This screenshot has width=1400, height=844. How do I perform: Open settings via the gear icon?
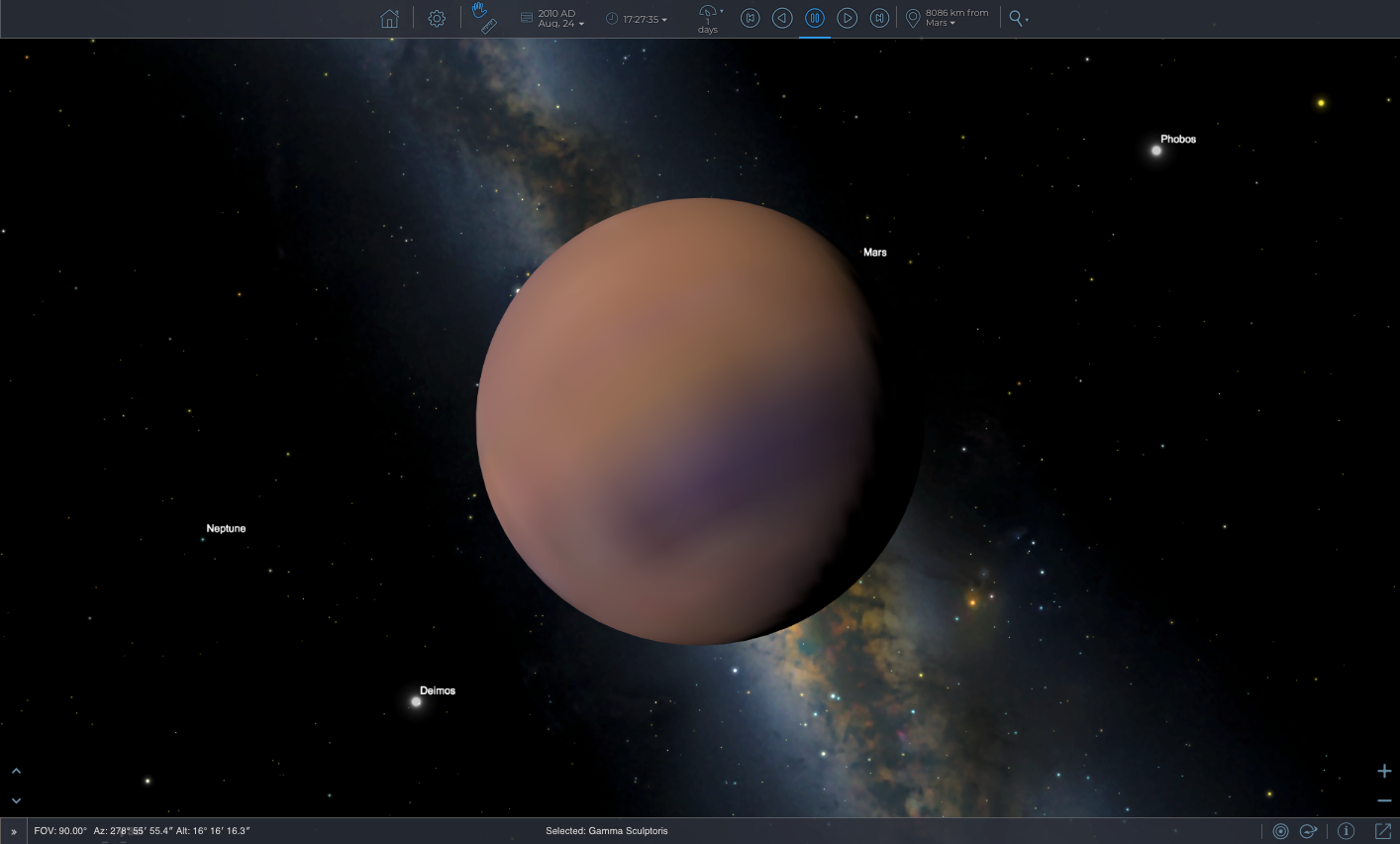pyautogui.click(x=437, y=19)
